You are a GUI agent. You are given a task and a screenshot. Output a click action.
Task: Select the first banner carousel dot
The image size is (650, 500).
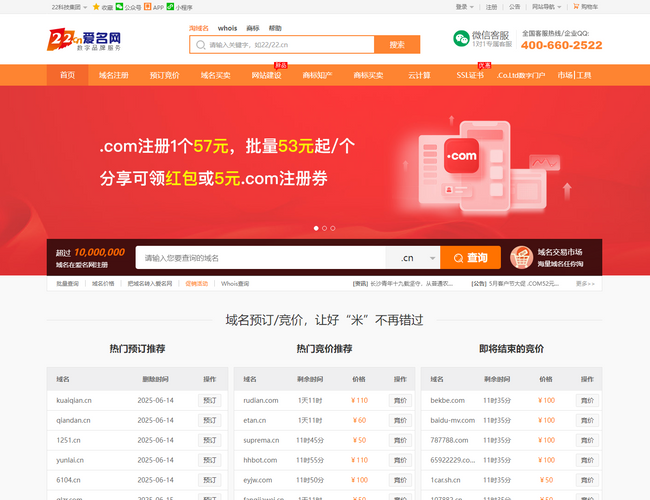[316, 228]
